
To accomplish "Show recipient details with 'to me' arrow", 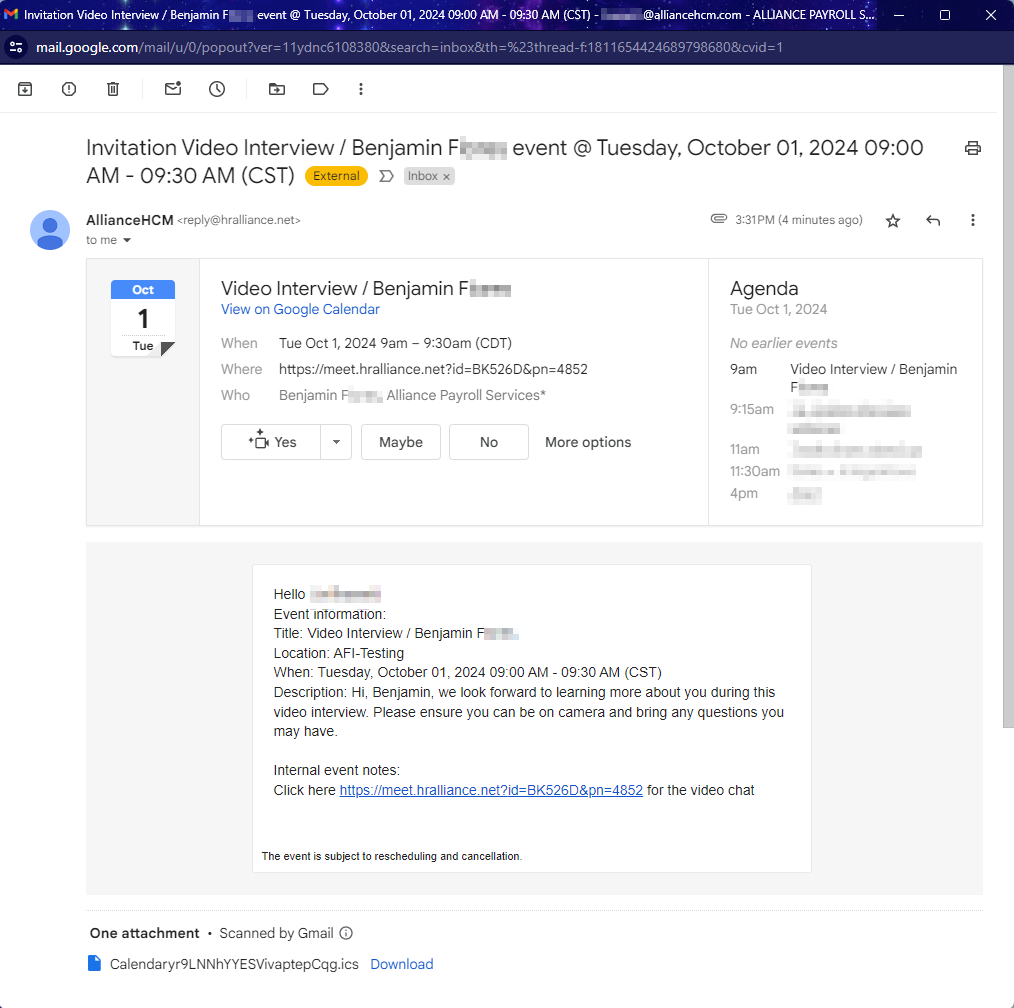I will [127, 241].
